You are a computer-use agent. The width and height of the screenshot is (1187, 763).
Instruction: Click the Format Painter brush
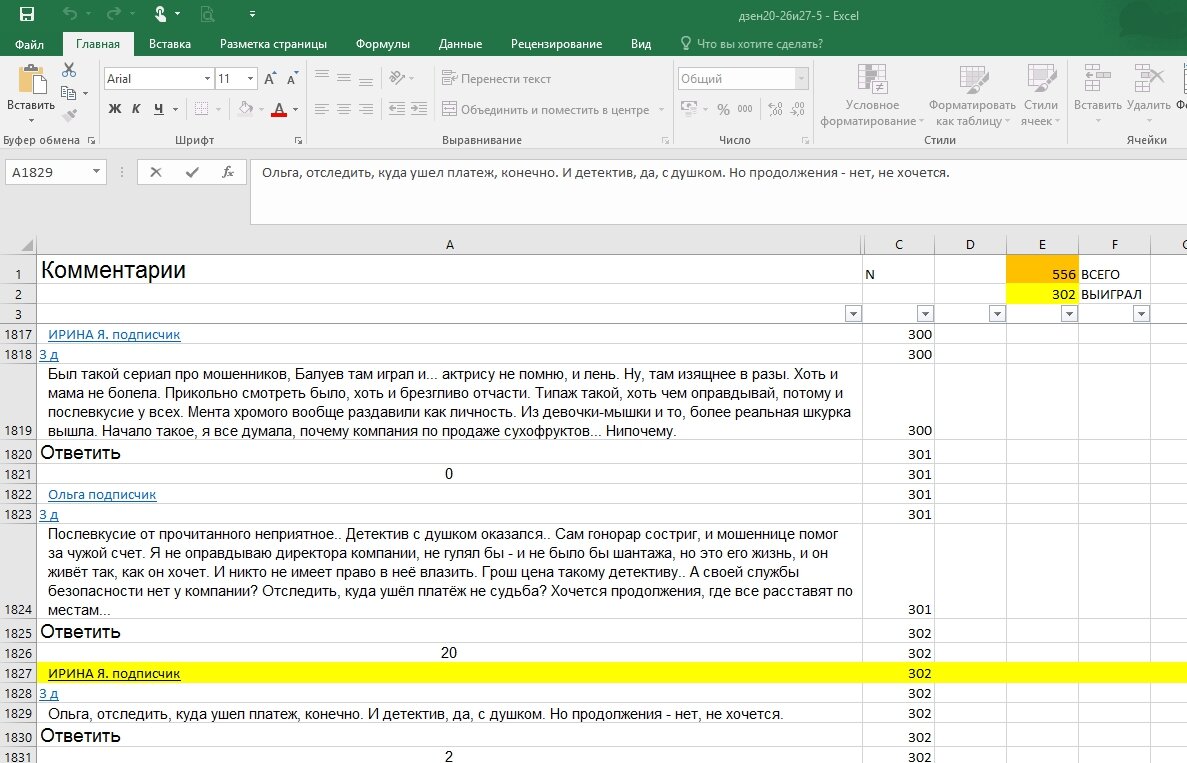[69, 116]
